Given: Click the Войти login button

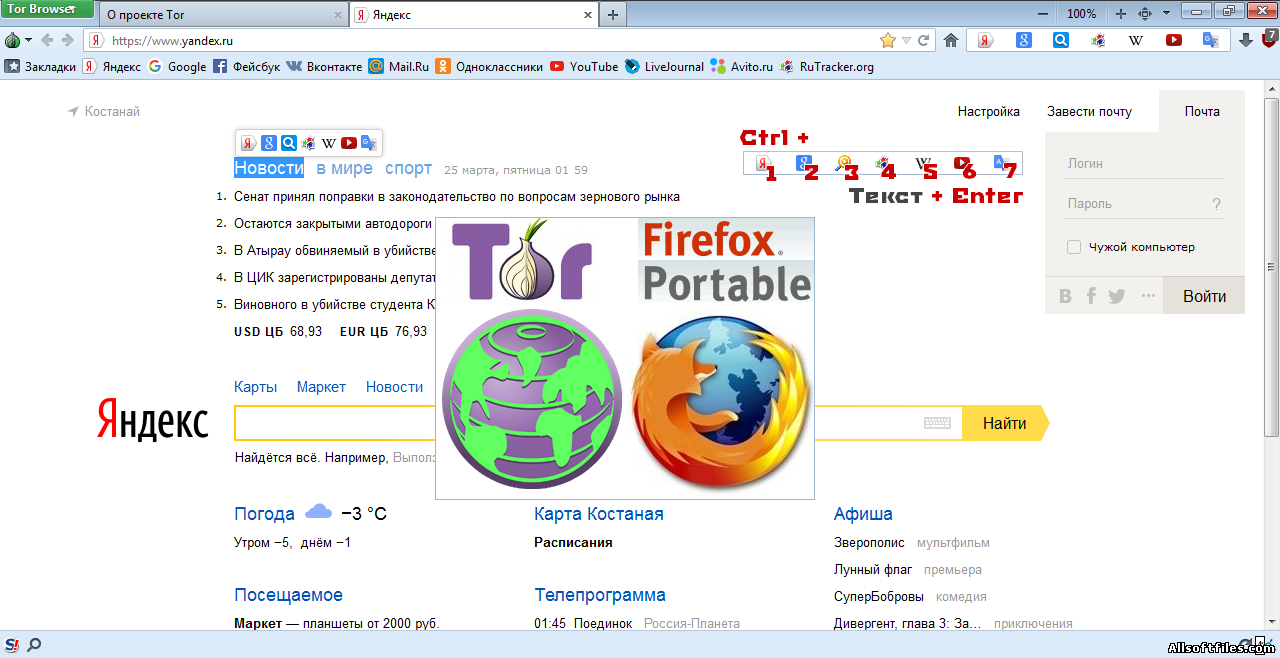Looking at the screenshot, I should [1204, 296].
